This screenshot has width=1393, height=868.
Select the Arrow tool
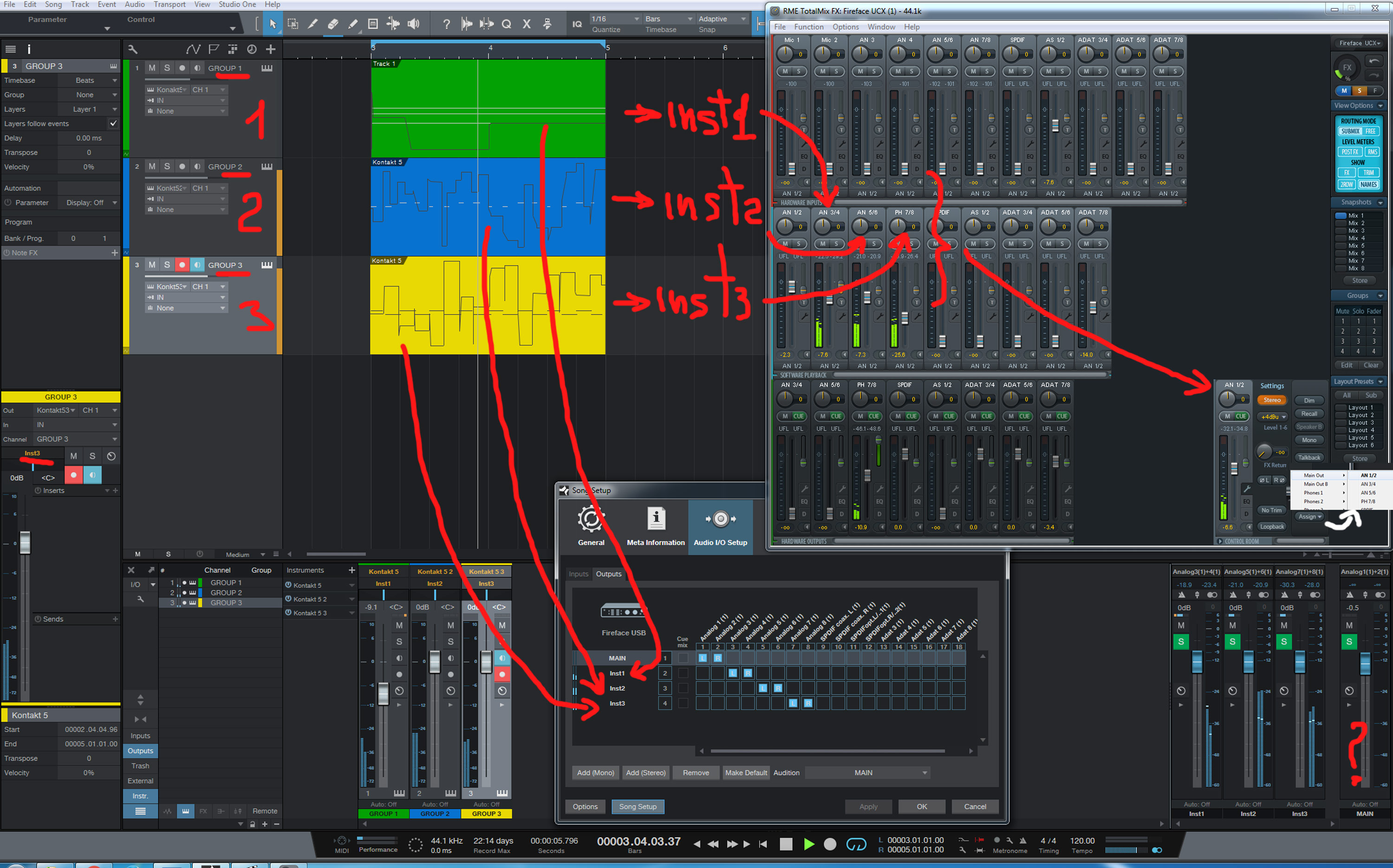tap(273, 24)
